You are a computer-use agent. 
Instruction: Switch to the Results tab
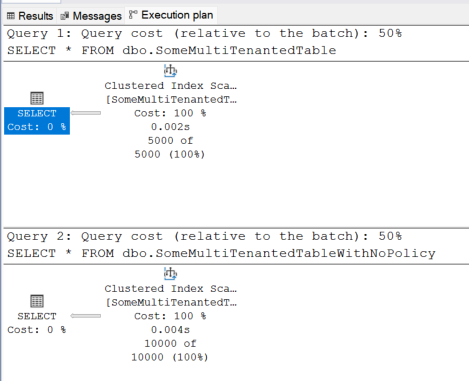coord(30,16)
